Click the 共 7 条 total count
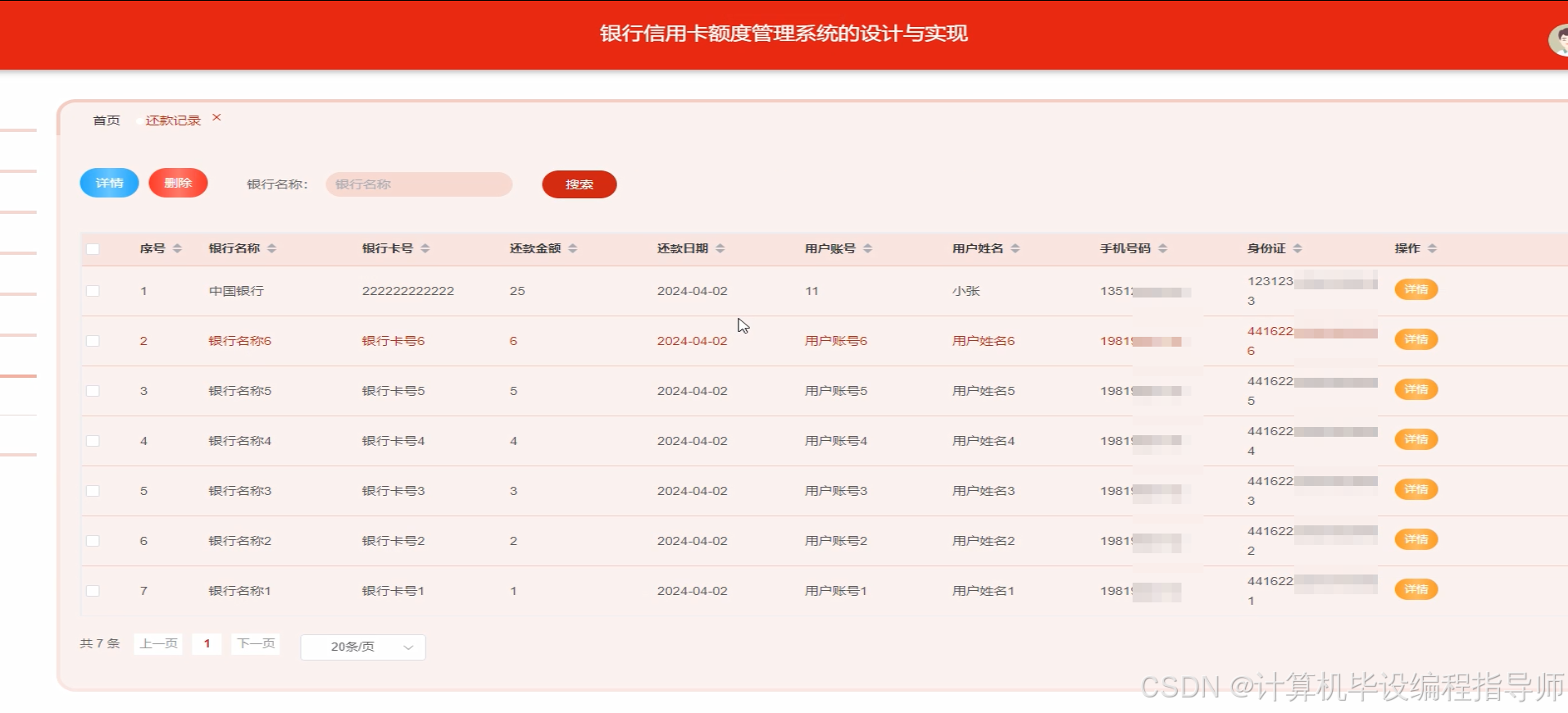This screenshot has width=1568, height=713. 100,644
